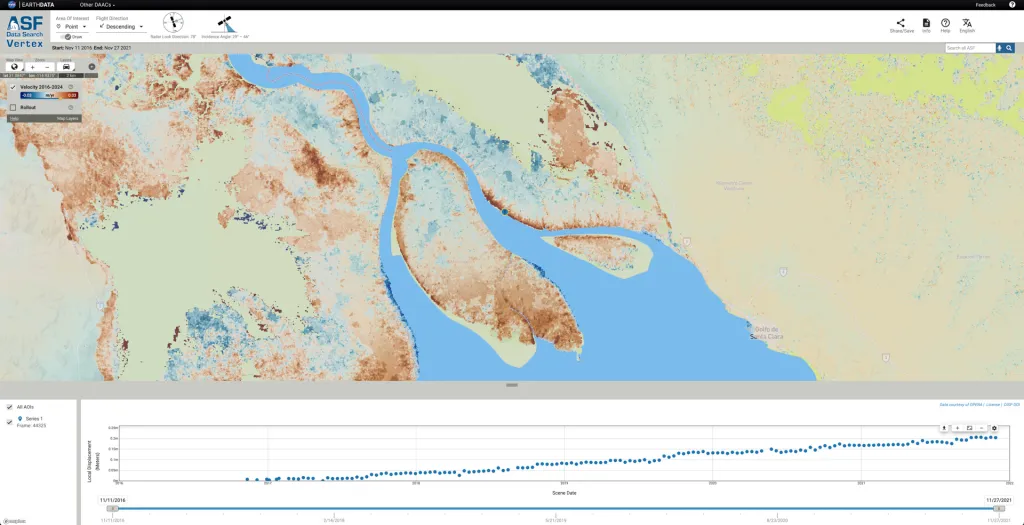
Task: Click the info icon next to Rollout
Action: [71, 107]
